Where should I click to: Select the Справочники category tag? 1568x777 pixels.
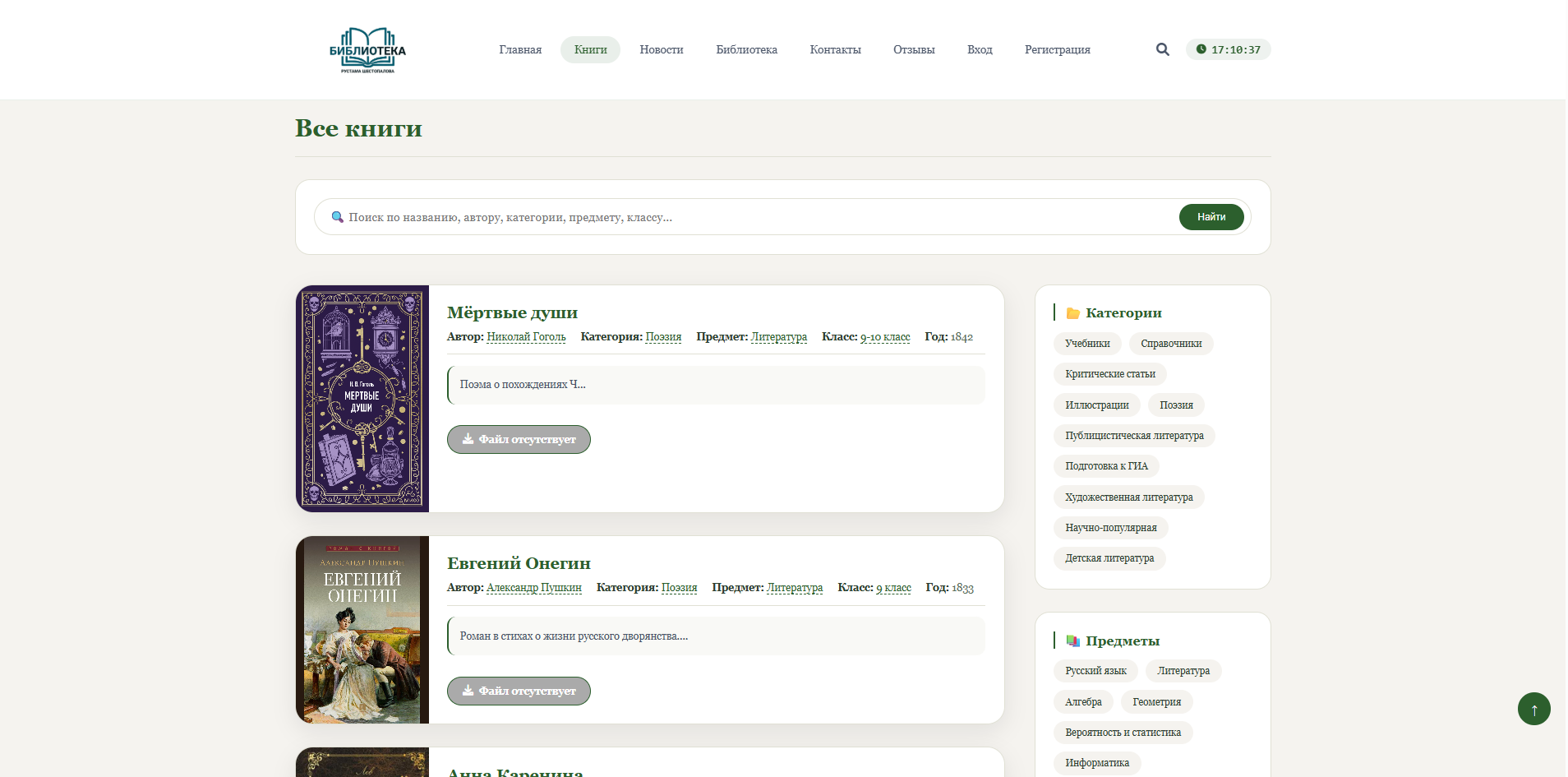pos(1171,344)
